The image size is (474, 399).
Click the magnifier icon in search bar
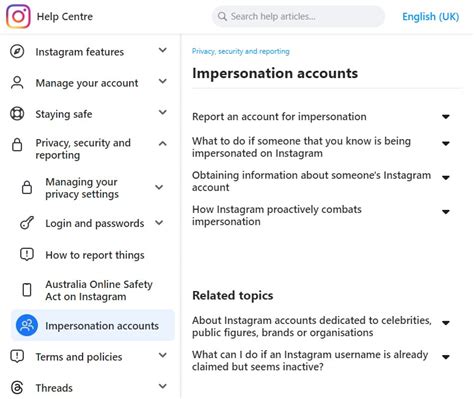222,16
